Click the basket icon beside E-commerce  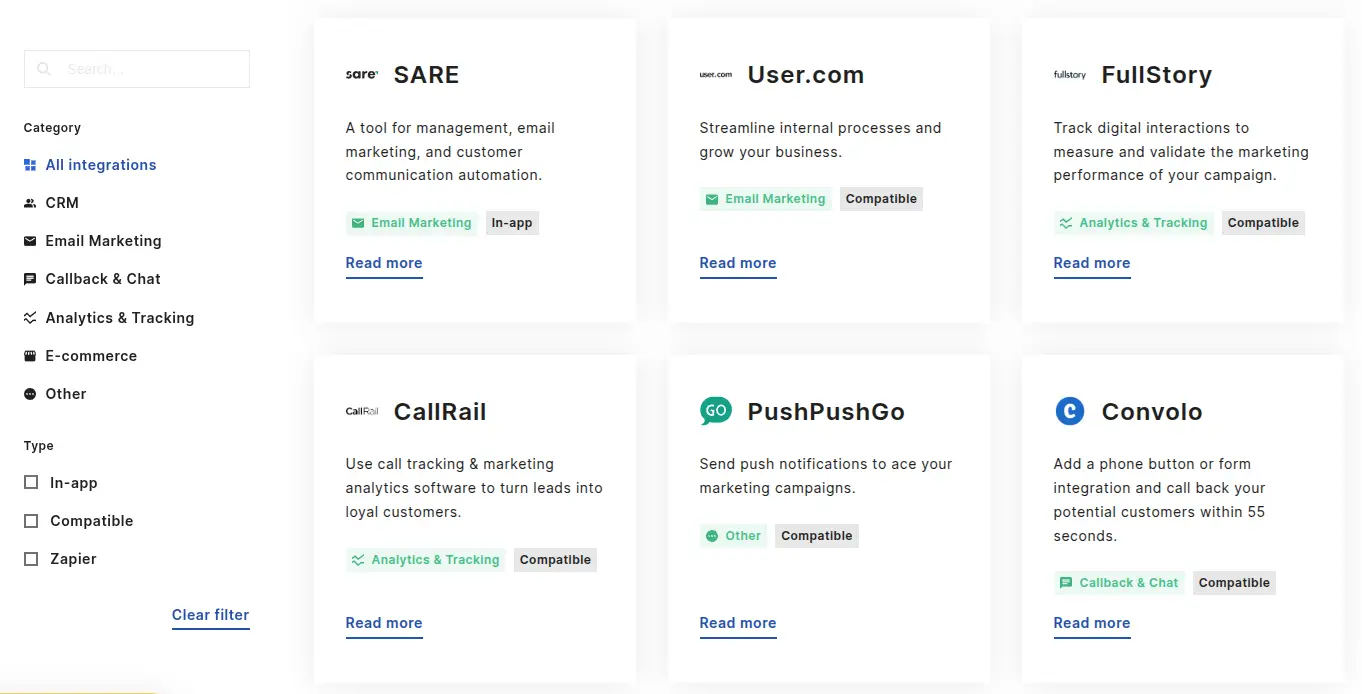30,355
